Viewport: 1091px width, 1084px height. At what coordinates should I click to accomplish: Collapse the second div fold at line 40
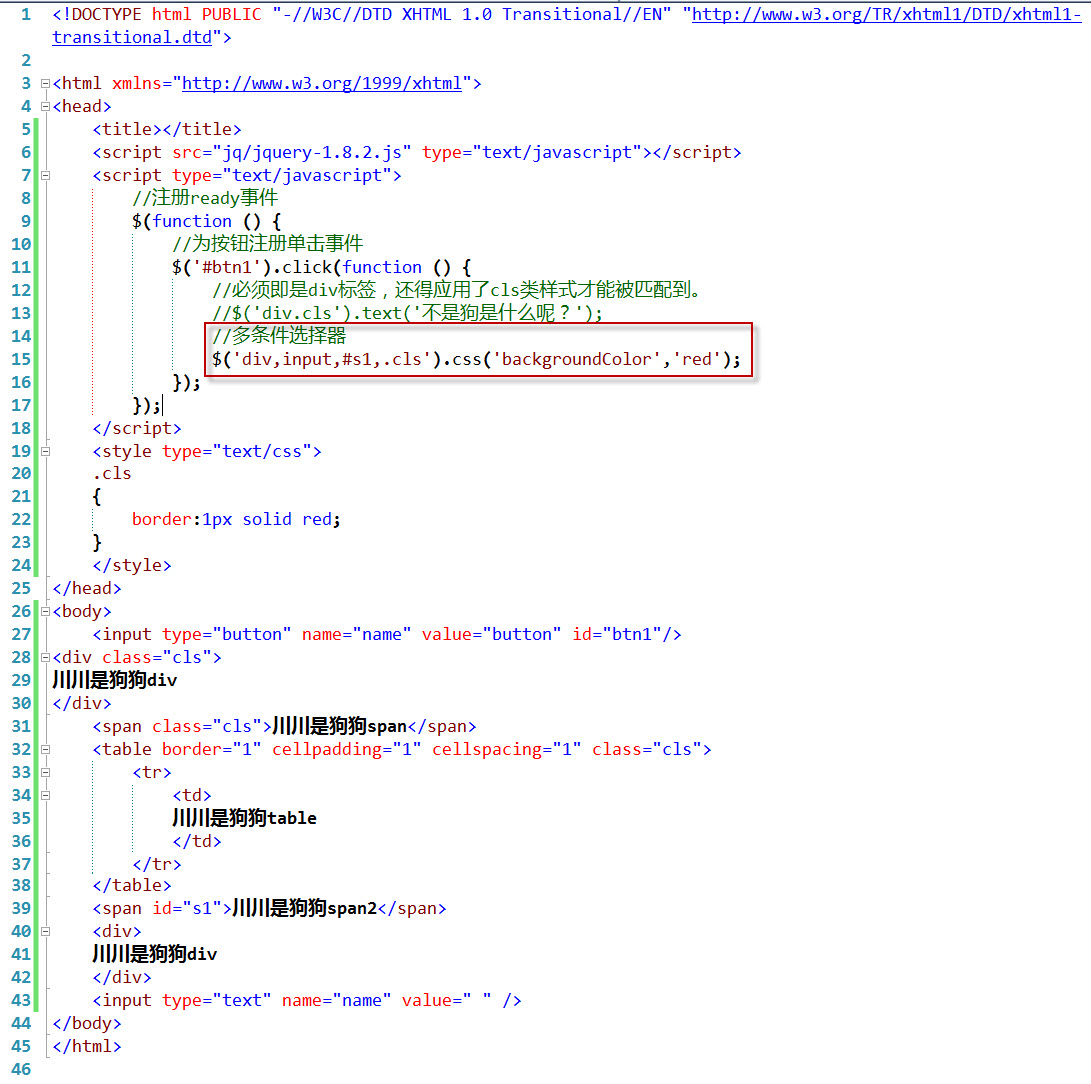[45, 931]
